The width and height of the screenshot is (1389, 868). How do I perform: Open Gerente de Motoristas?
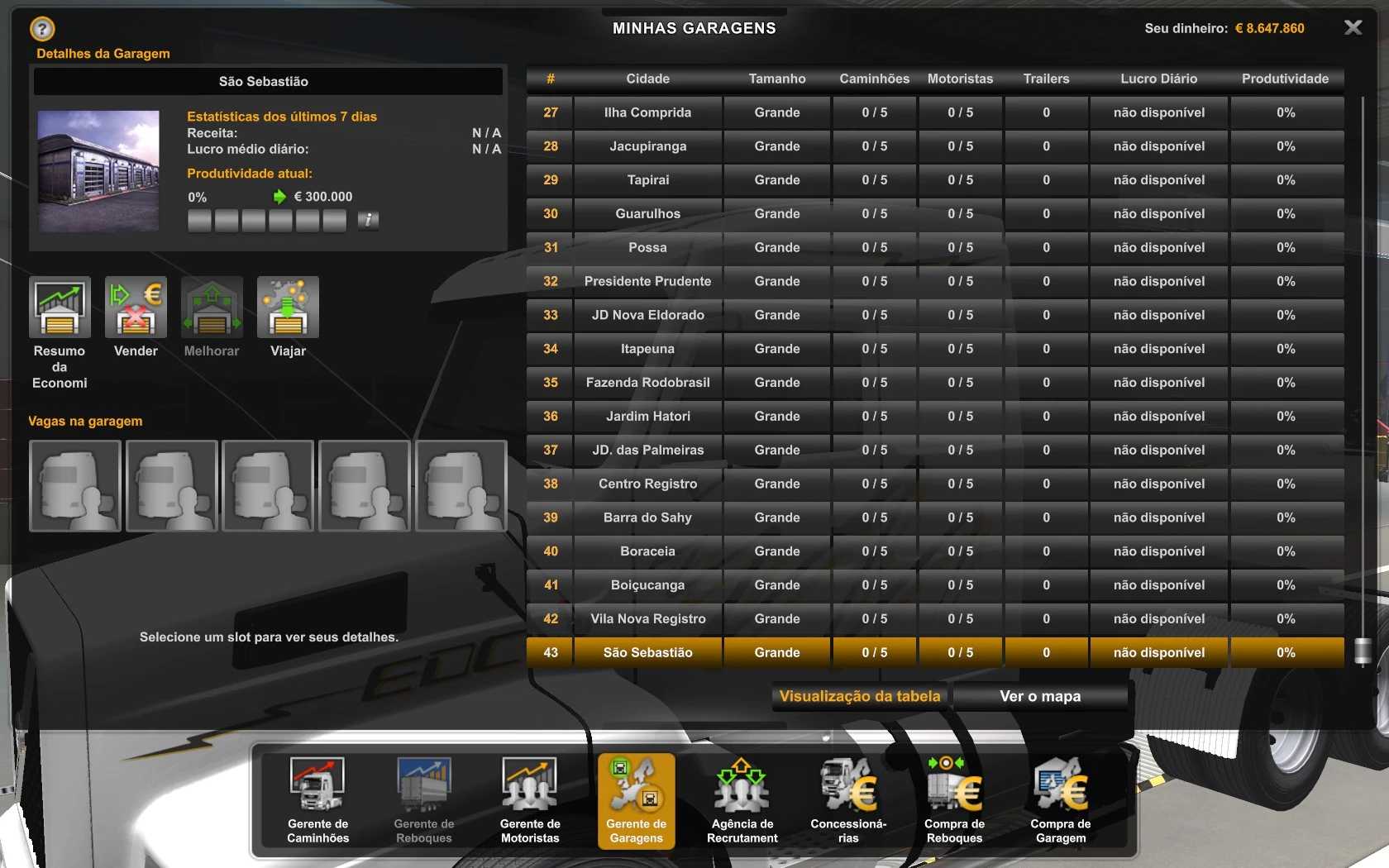pyautogui.click(x=530, y=799)
